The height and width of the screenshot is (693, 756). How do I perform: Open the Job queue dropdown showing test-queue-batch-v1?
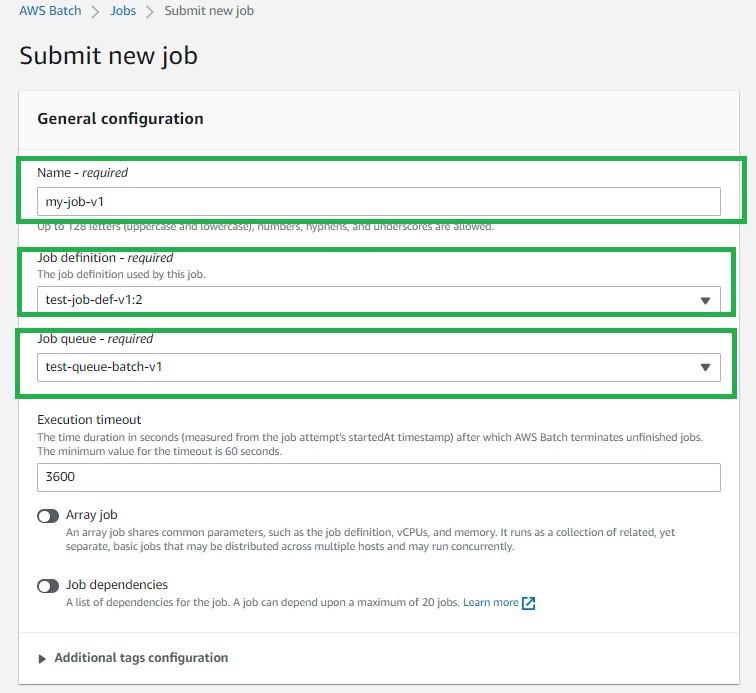pos(378,367)
